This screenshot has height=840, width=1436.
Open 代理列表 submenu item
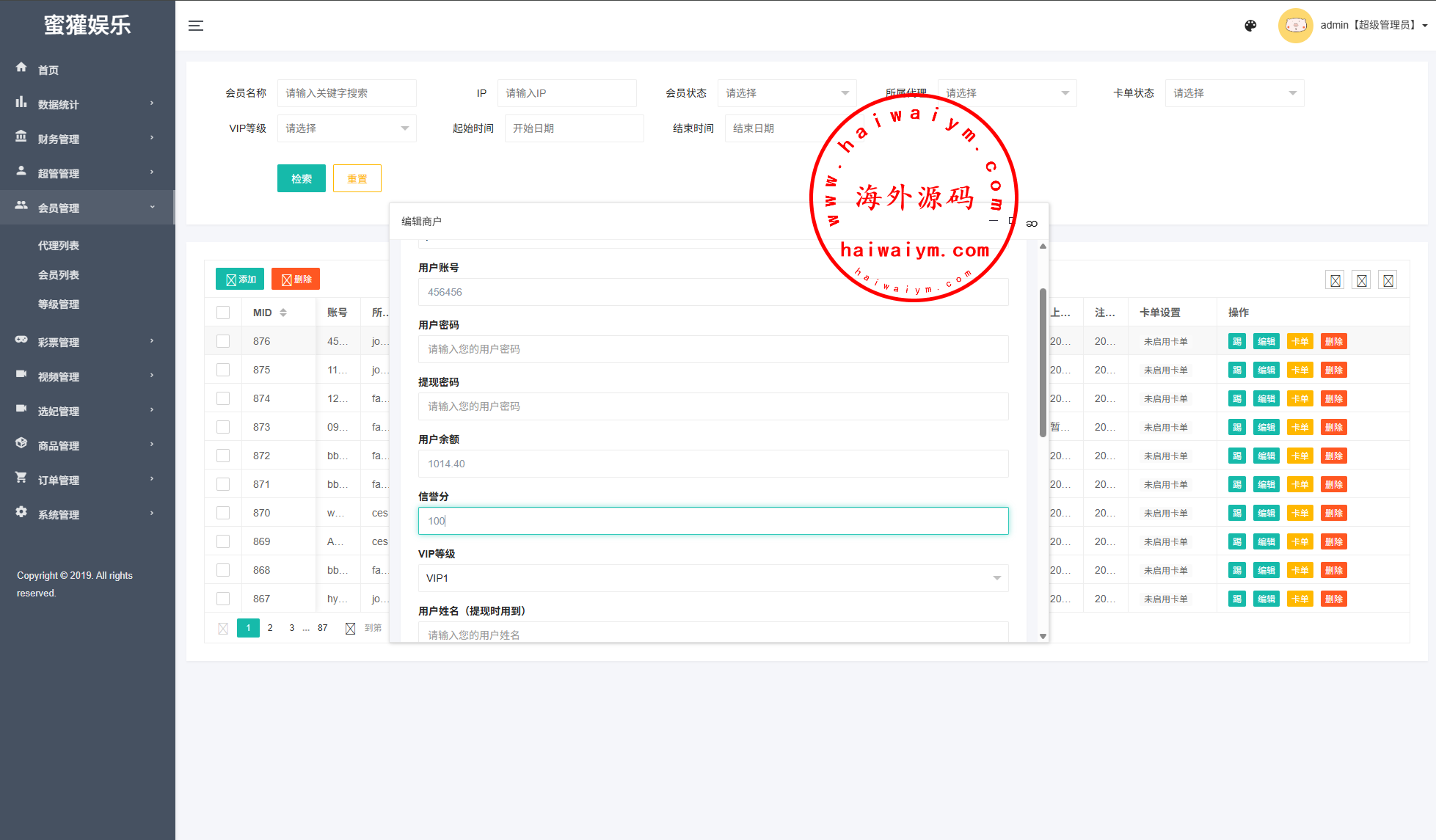pos(59,246)
